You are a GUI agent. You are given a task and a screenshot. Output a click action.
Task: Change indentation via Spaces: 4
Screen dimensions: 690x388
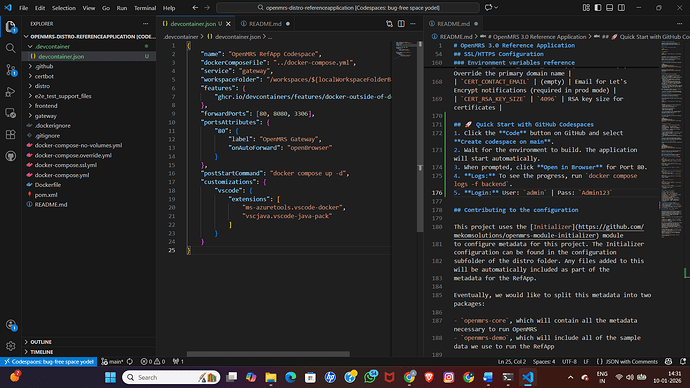pyautogui.click(x=544, y=362)
